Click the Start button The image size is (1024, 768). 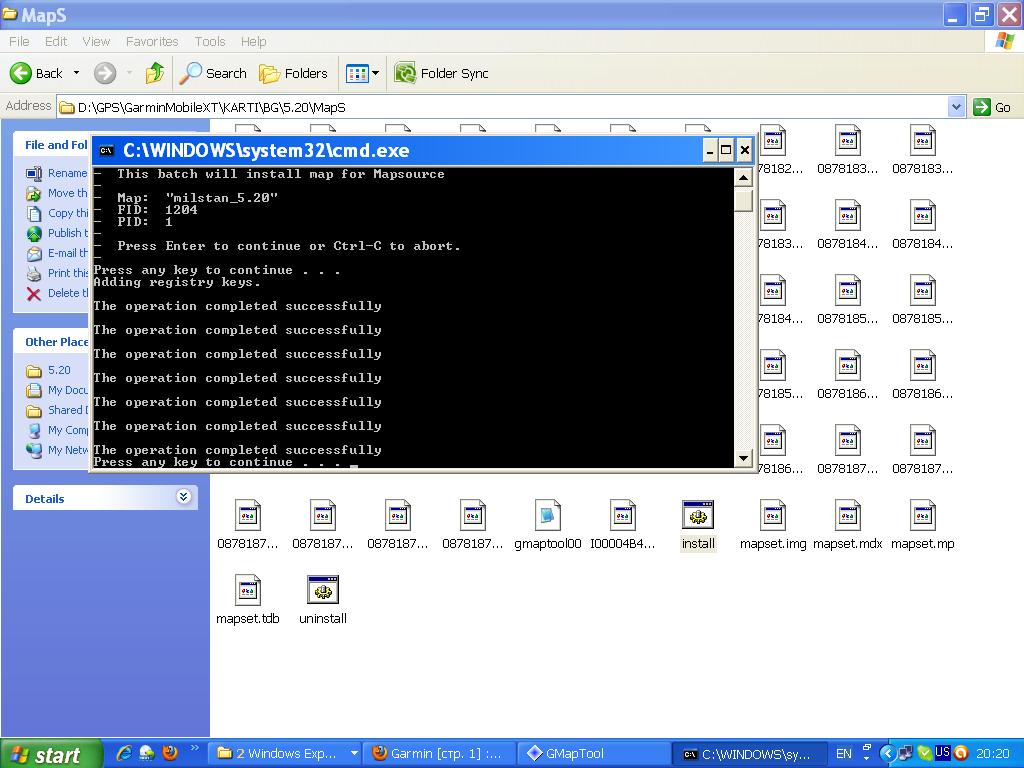[50, 754]
